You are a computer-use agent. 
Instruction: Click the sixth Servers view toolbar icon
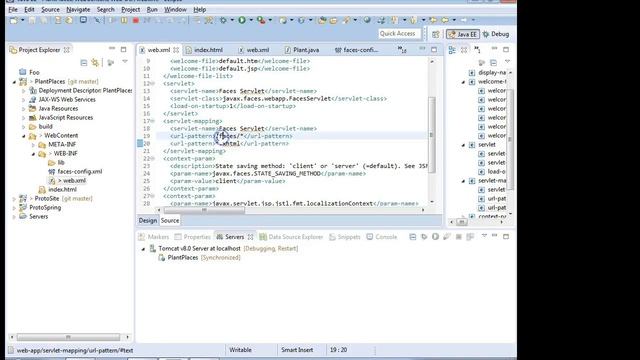pyautogui.click(x=470, y=237)
